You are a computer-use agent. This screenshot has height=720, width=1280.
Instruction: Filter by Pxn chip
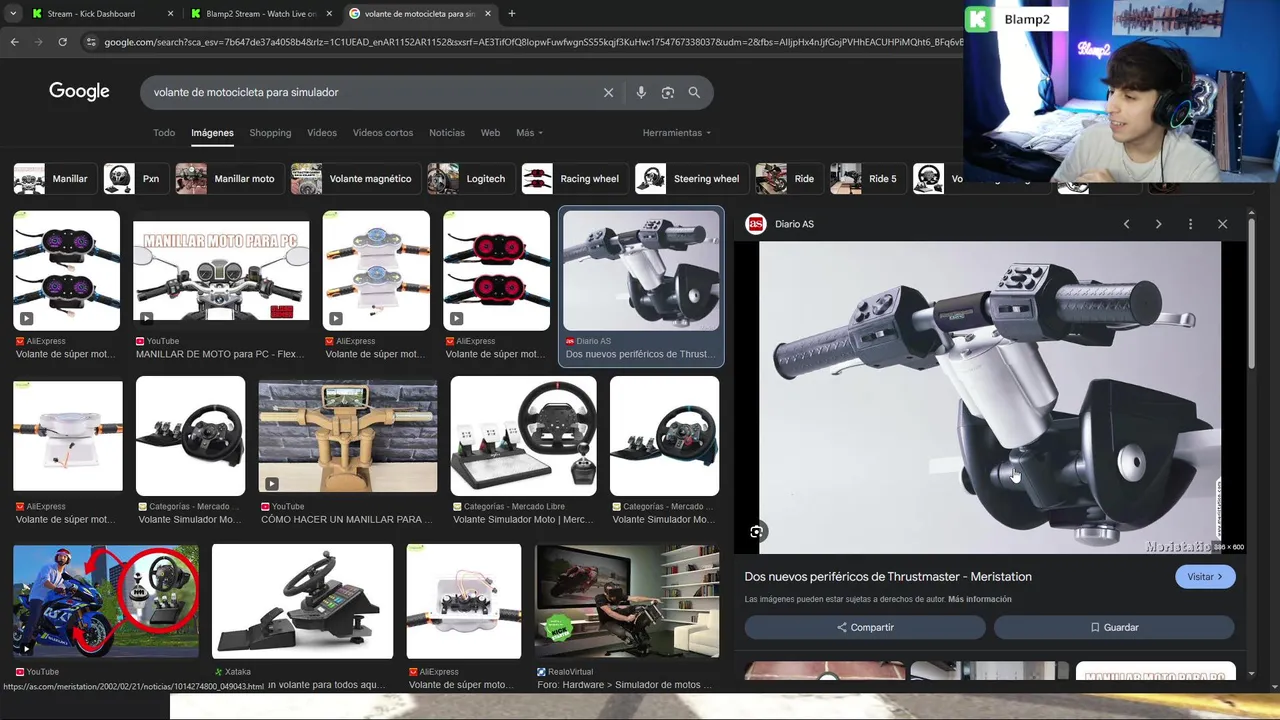(136, 179)
